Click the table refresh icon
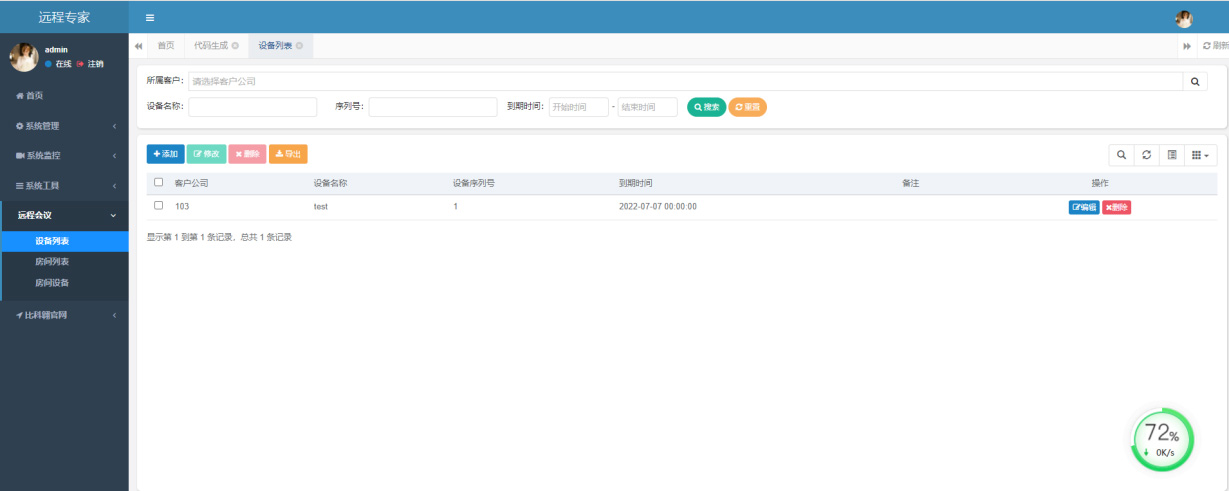Image resolution: width=1229 pixels, height=491 pixels. (x=1147, y=155)
